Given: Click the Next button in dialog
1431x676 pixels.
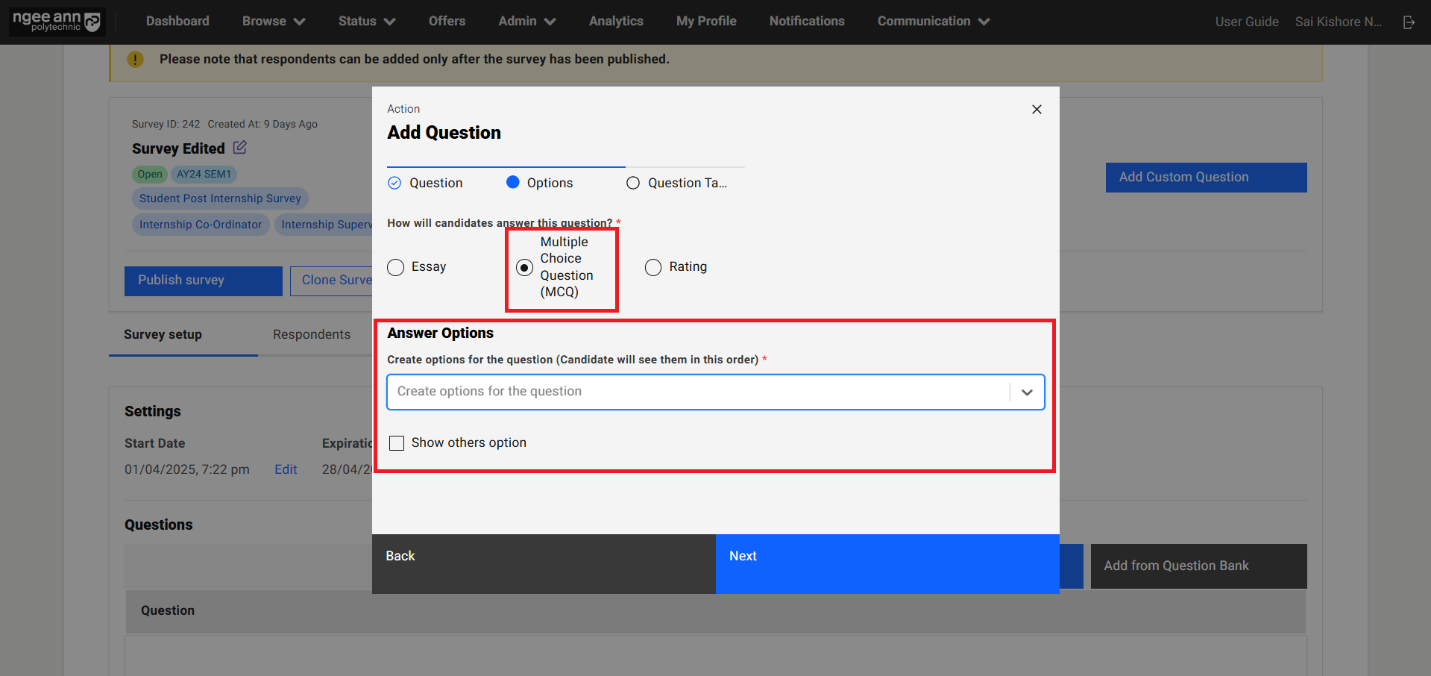Looking at the screenshot, I should (887, 556).
